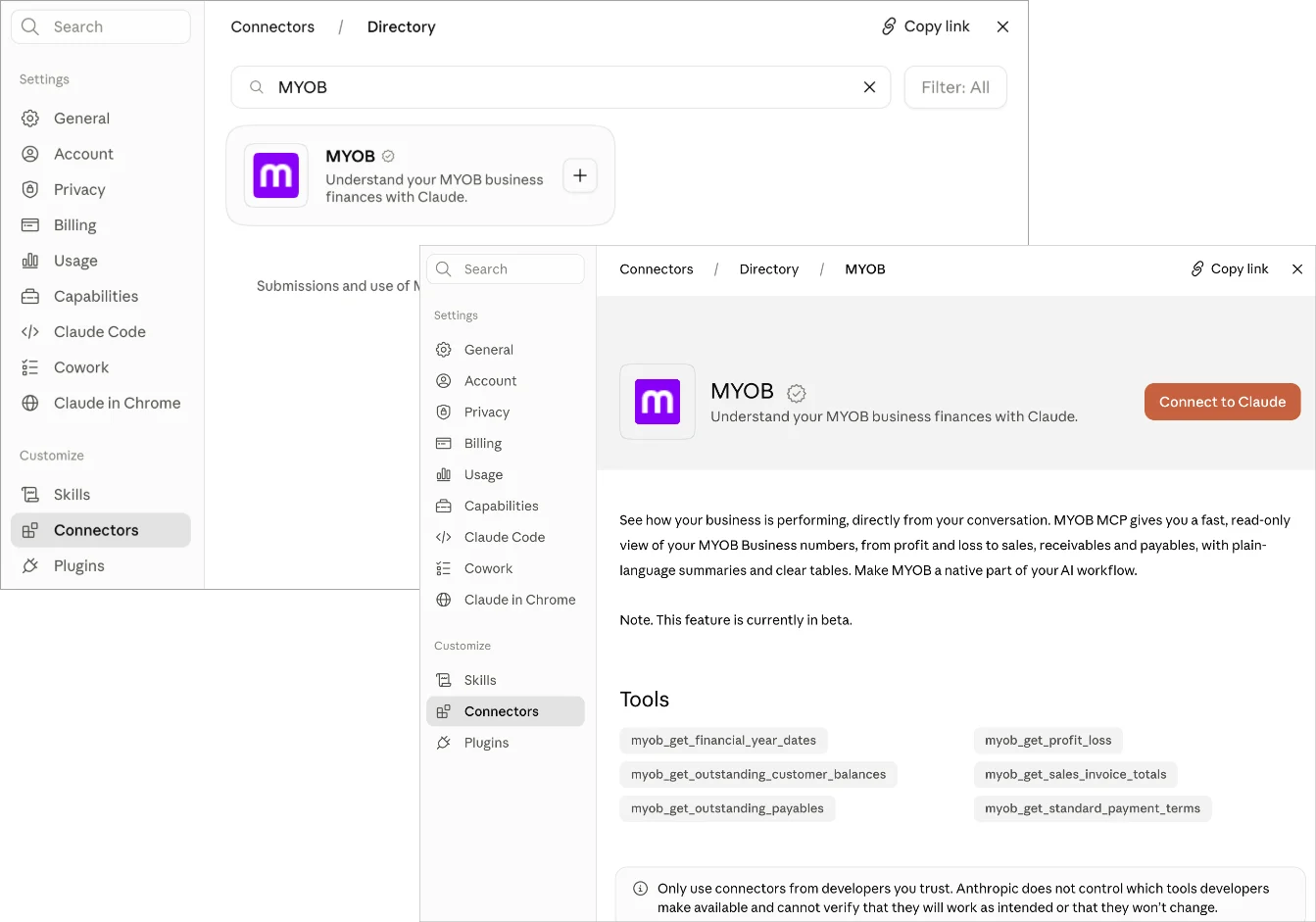Open Plugins in front window sidebar

(506, 743)
